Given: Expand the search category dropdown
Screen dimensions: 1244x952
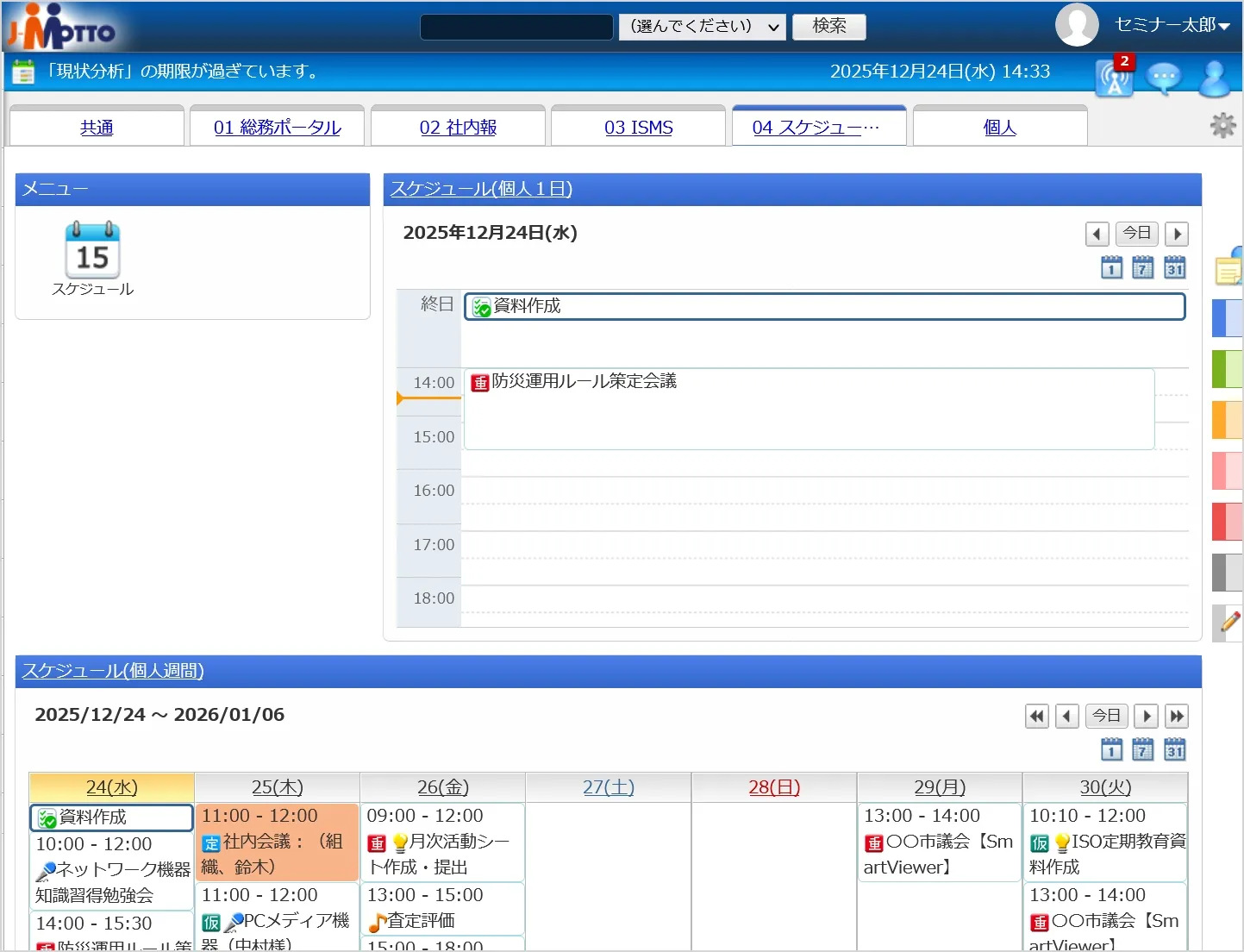Looking at the screenshot, I should 702,27.
